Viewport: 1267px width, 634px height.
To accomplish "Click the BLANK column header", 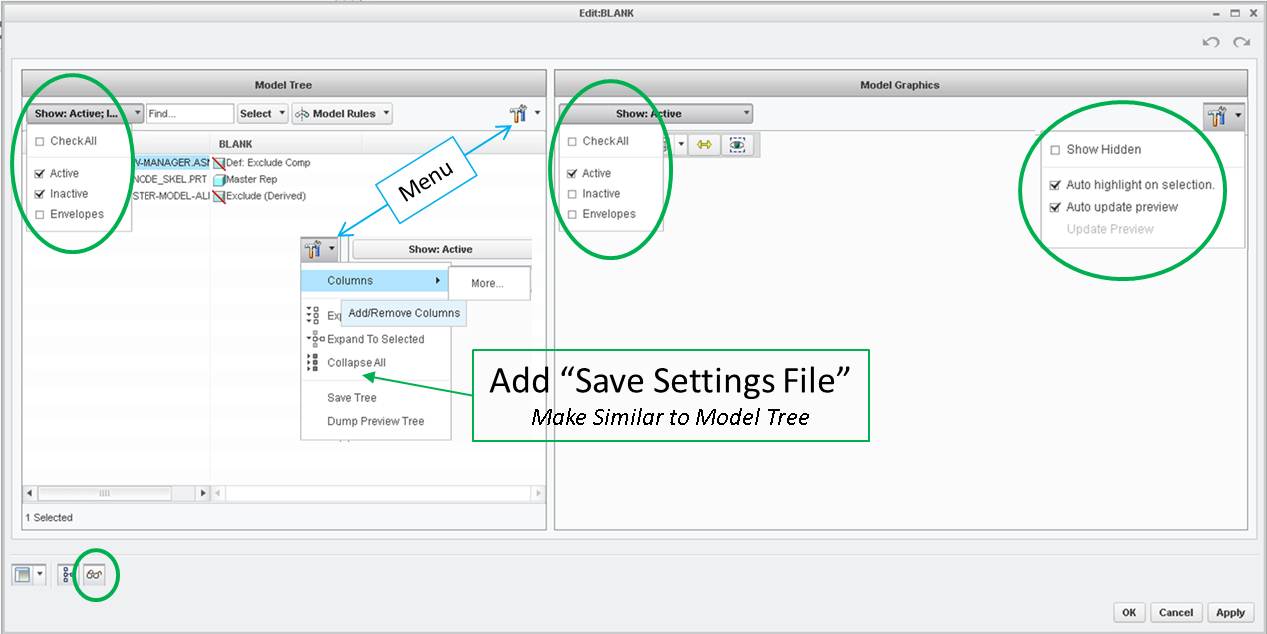I will (x=236, y=144).
